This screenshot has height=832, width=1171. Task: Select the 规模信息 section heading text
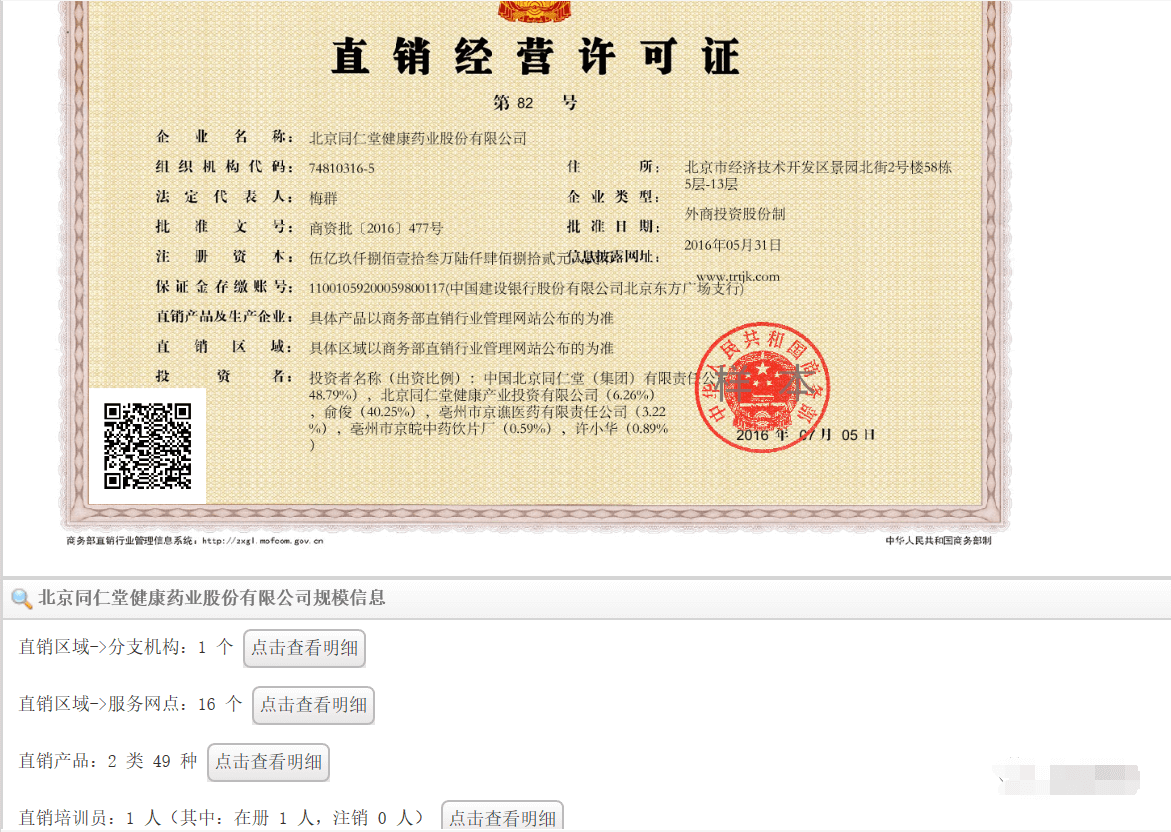tap(211, 598)
